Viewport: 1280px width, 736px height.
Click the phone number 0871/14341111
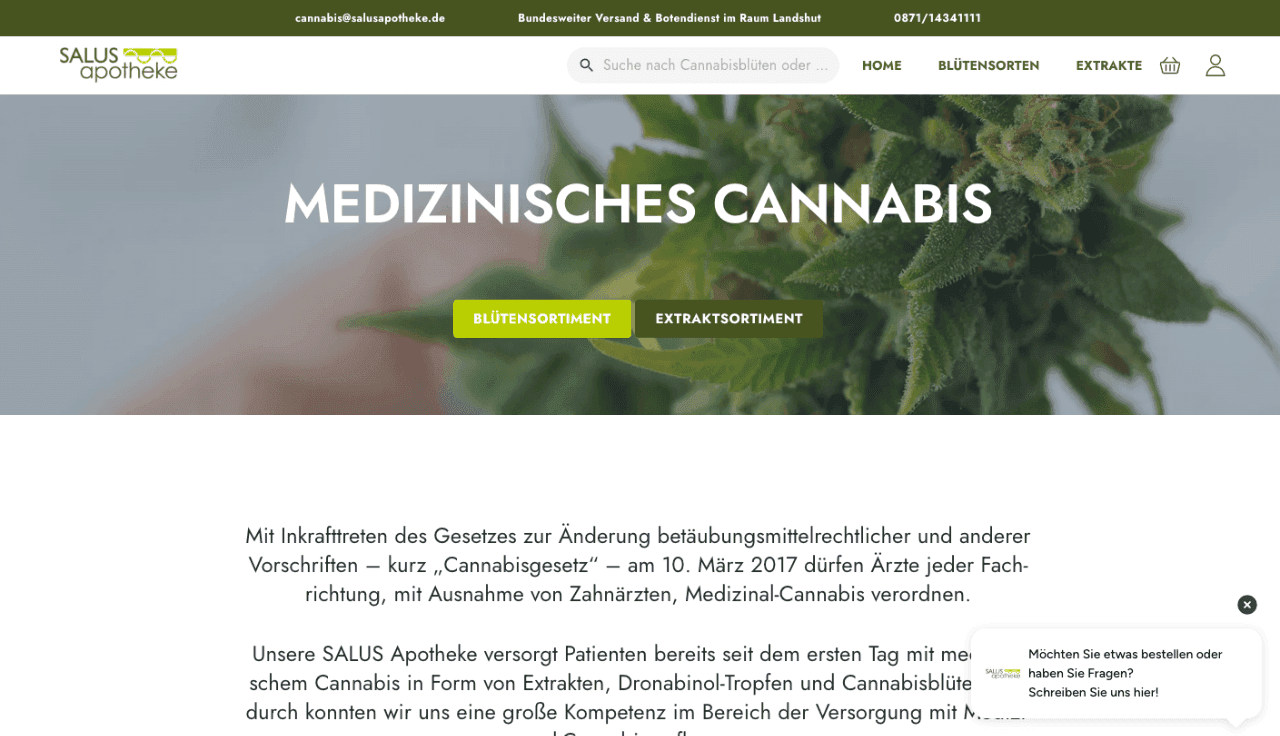pos(937,18)
